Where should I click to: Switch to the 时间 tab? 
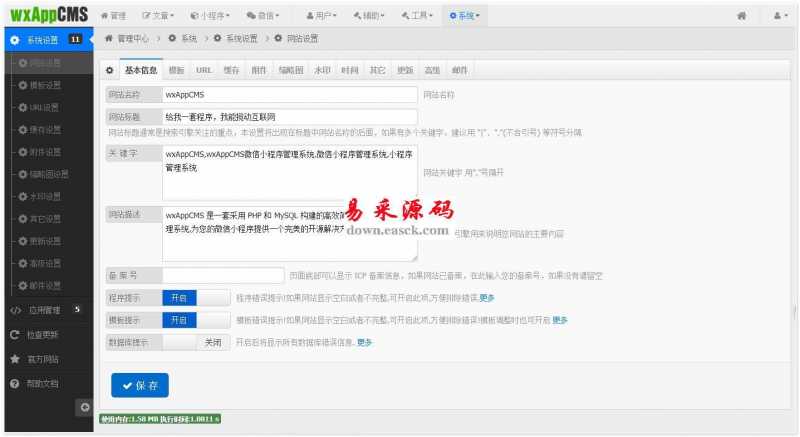click(x=350, y=70)
